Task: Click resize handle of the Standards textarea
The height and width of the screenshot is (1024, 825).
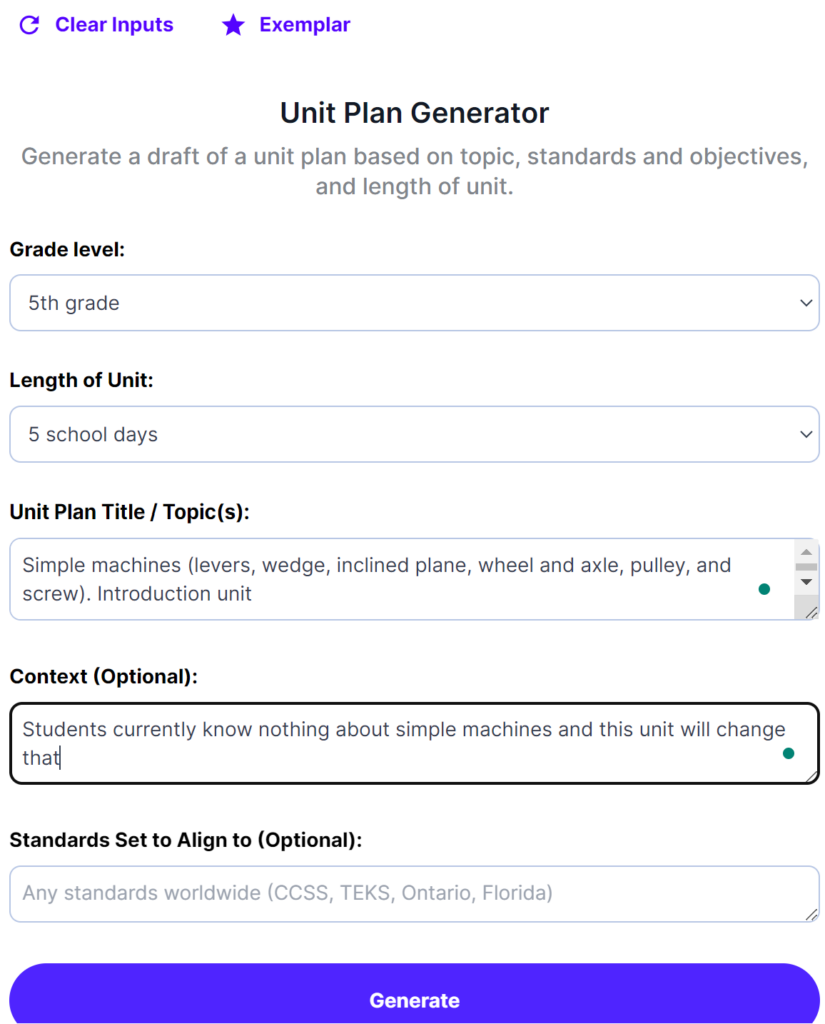Action: coord(812,914)
